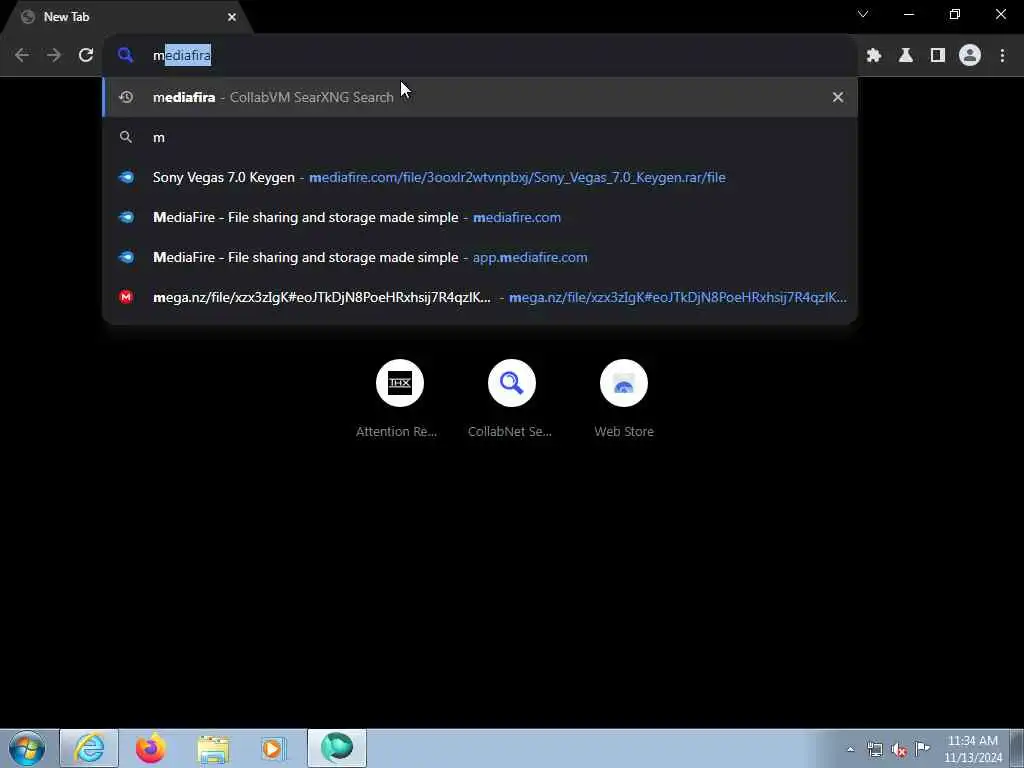Viewport: 1024px width, 768px height.
Task: Open the app.mediafire.com suggestion
Action: [x=480, y=257]
